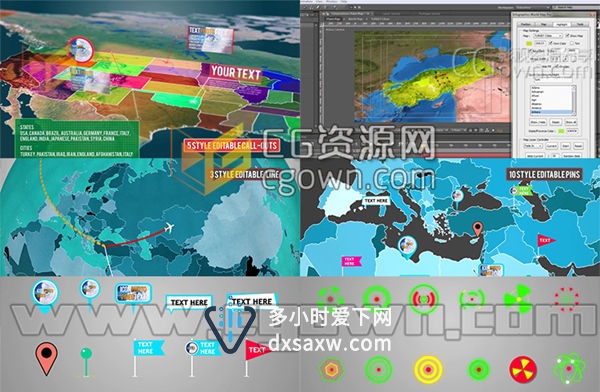Click the red map marker pin sample
Image resolution: width=600 pixels, height=392 pixels.
[x=46, y=358]
